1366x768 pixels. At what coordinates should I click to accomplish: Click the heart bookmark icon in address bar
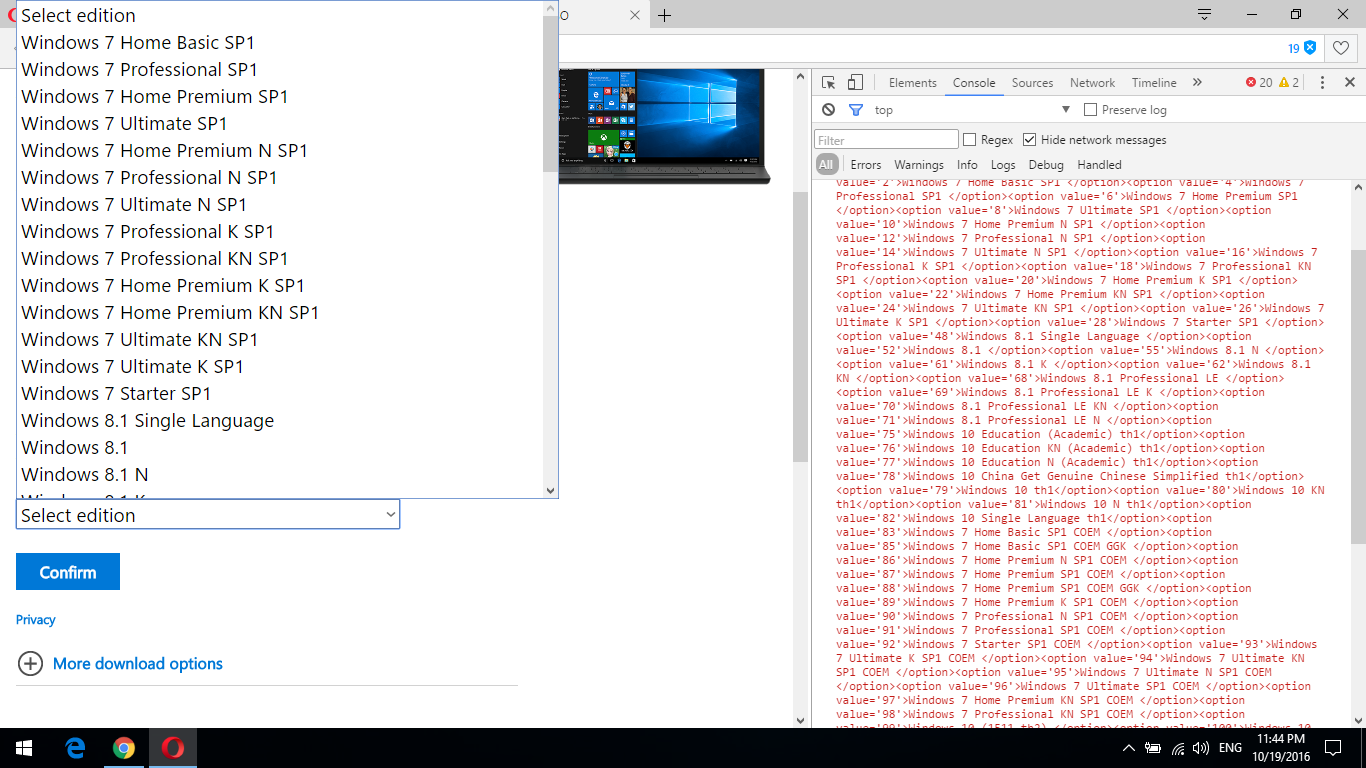coord(1340,48)
